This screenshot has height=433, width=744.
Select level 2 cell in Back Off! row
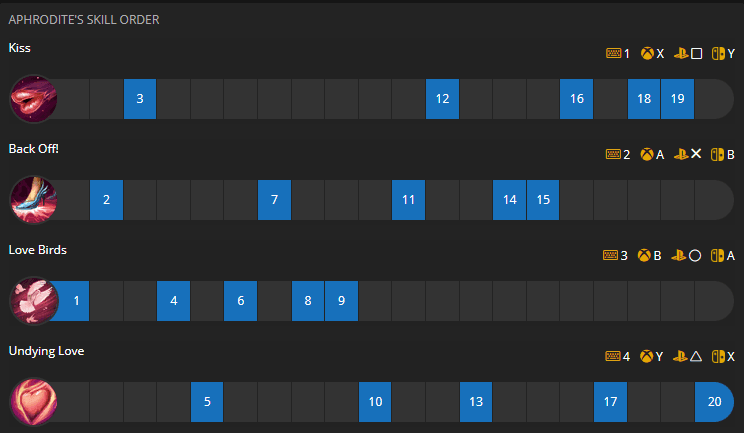click(106, 200)
